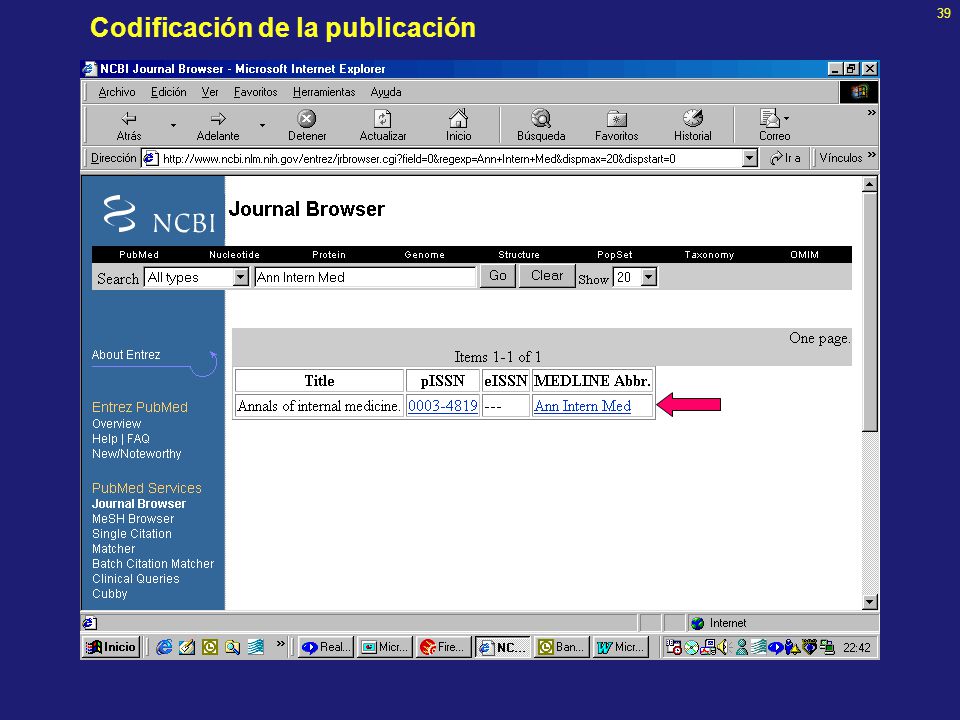Expand the toolbar overflow chevron next to Correo
Viewport: 960px width, 720px height.
pos(872,113)
